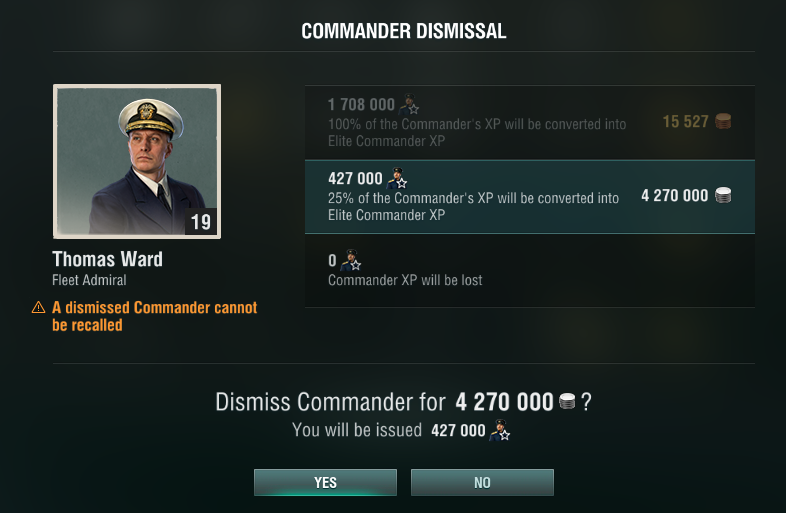Select the Commander XP will be lost option
786x513 pixels.
pyautogui.click(x=529, y=270)
